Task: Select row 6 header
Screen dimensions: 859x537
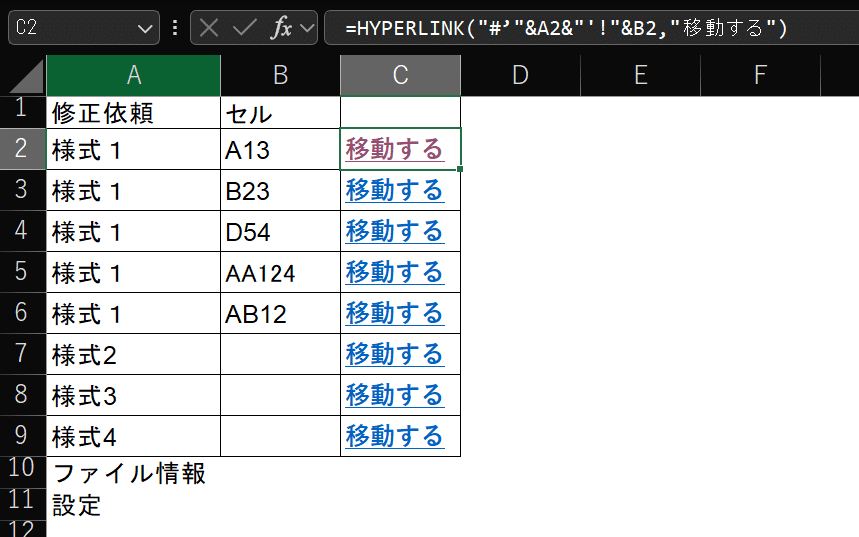Action: click(x=23, y=312)
